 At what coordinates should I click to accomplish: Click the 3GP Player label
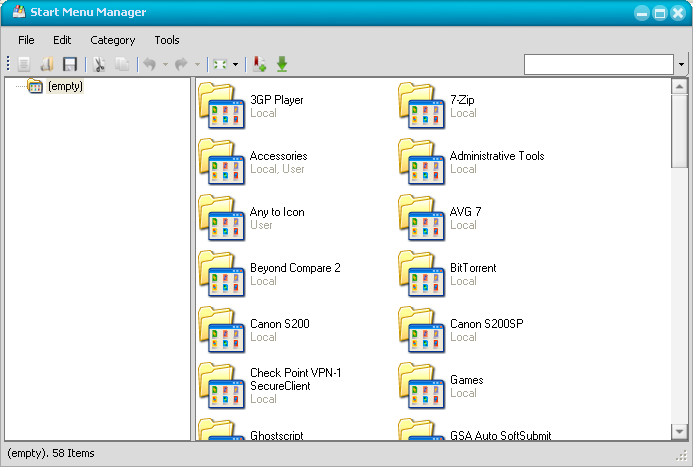point(276,100)
